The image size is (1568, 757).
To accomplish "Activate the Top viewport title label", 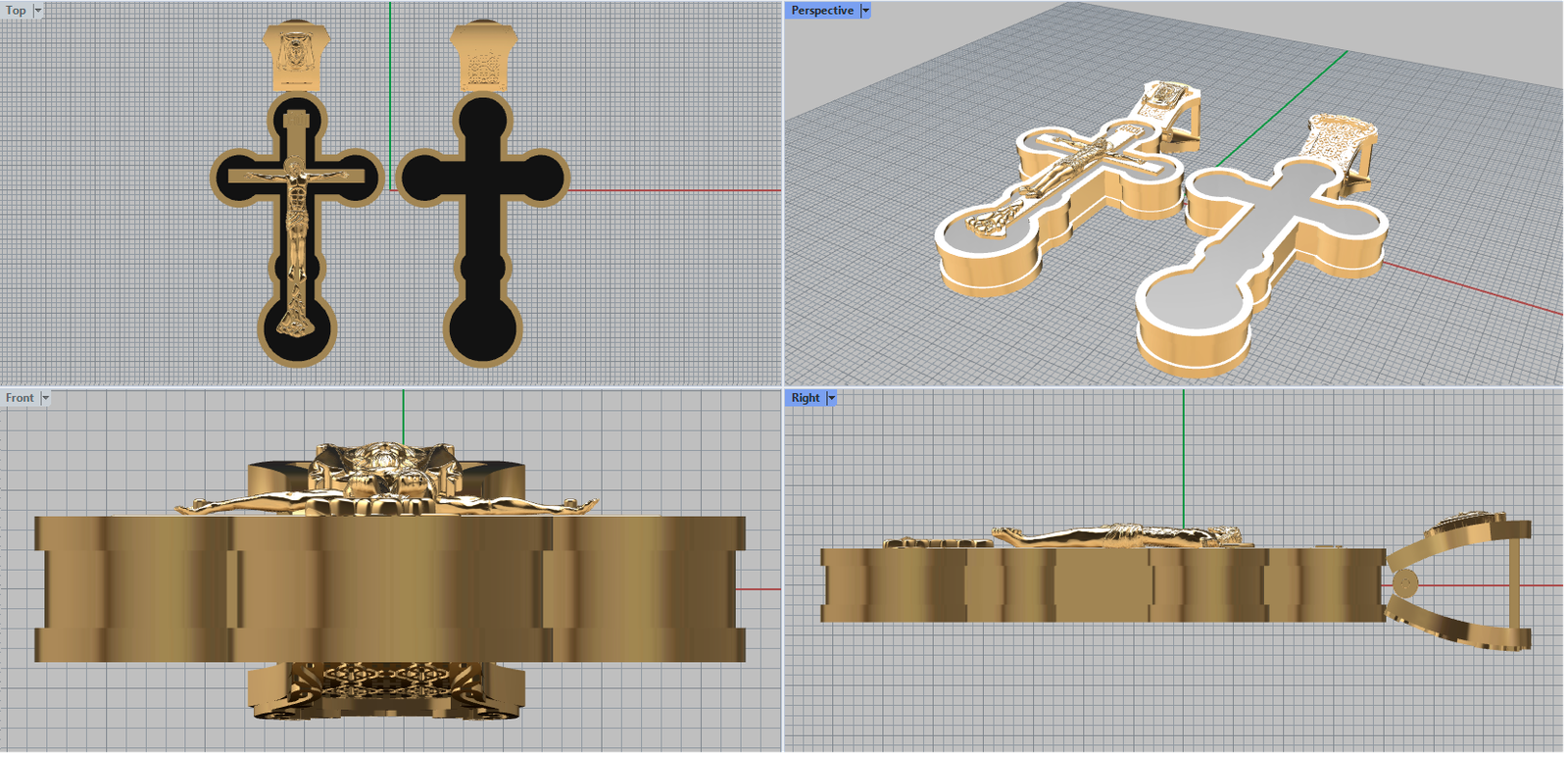I will [16, 11].
